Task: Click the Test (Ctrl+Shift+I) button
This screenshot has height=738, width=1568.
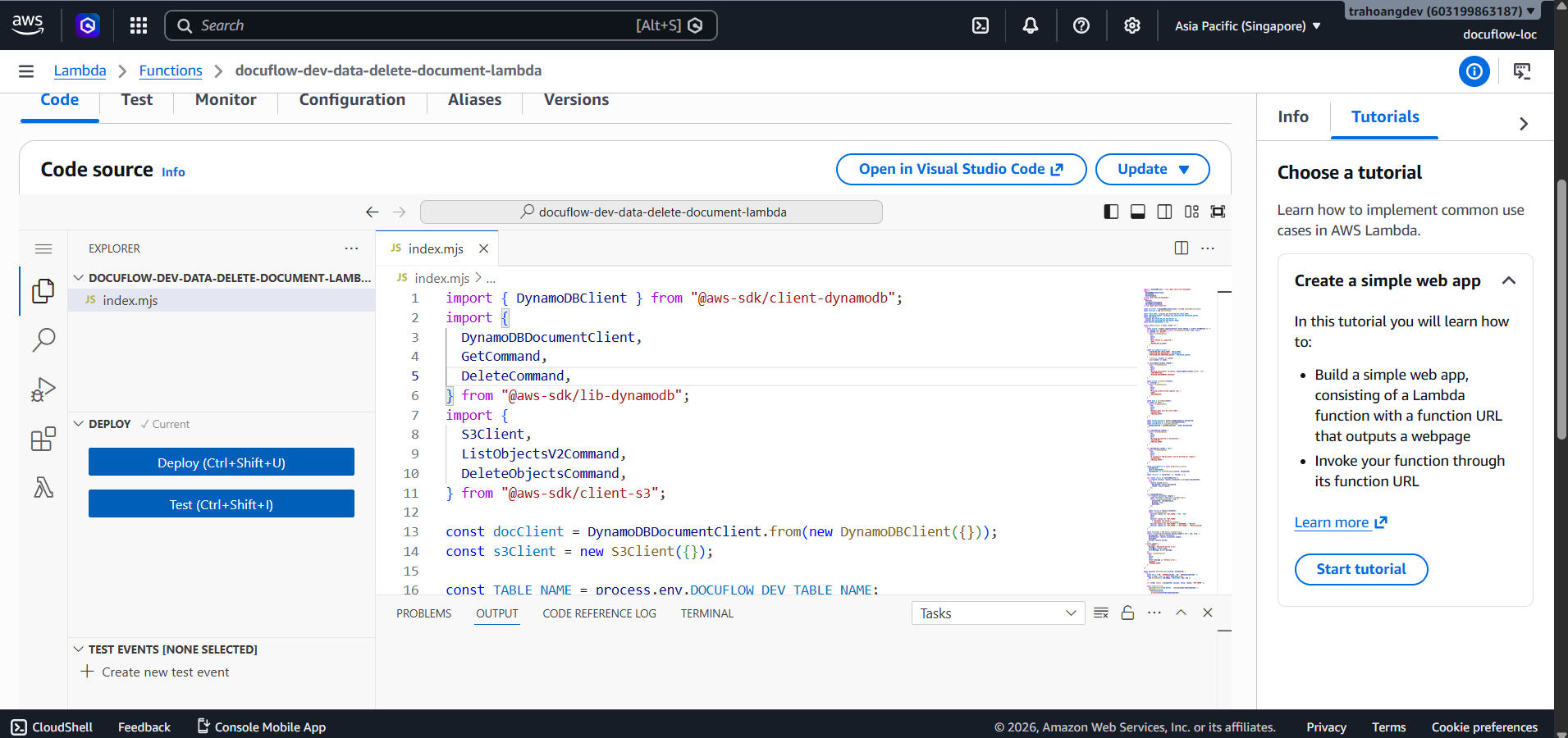Action: click(222, 504)
